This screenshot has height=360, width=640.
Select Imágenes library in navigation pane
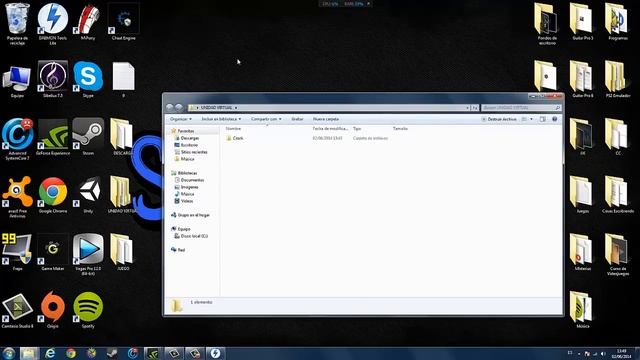186,187
